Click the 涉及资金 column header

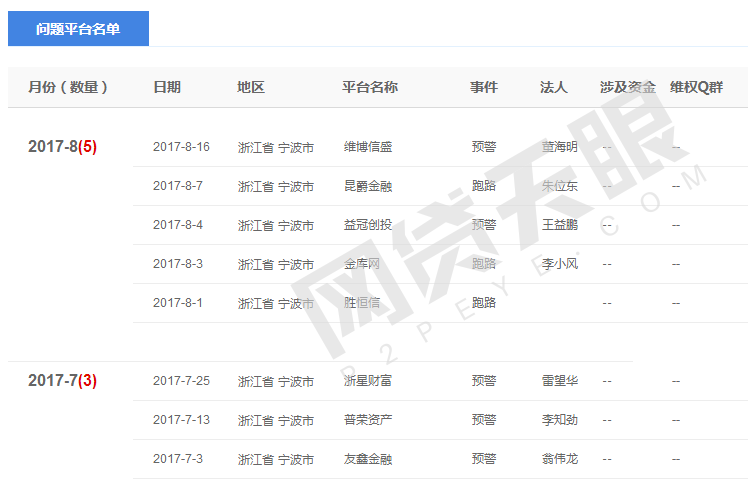[628, 87]
